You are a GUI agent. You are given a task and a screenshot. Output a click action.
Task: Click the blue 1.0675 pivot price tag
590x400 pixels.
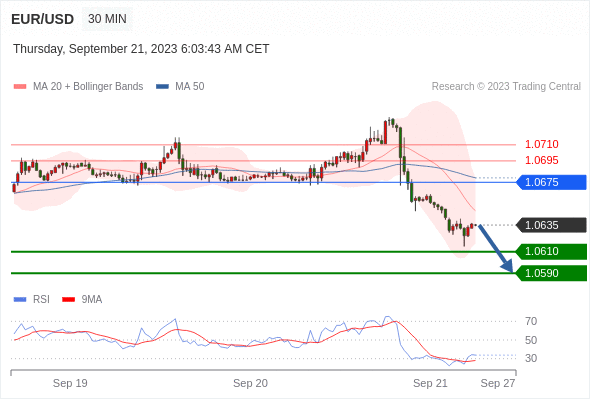(551, 182)
